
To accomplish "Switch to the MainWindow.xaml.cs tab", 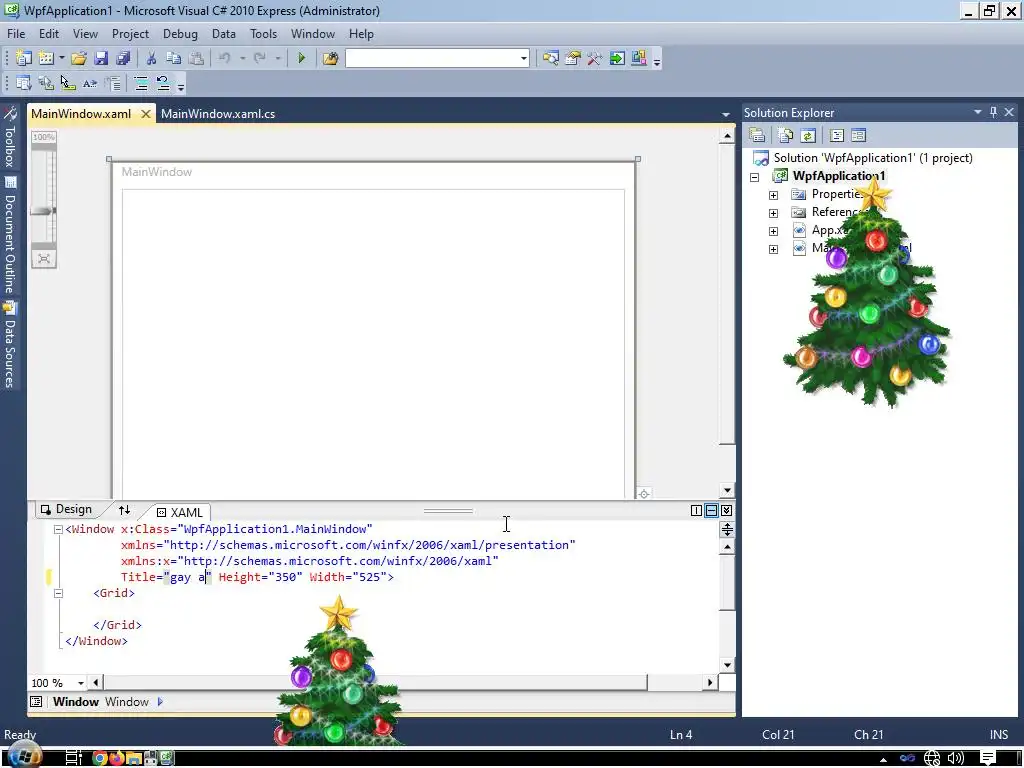I will 218,114.
